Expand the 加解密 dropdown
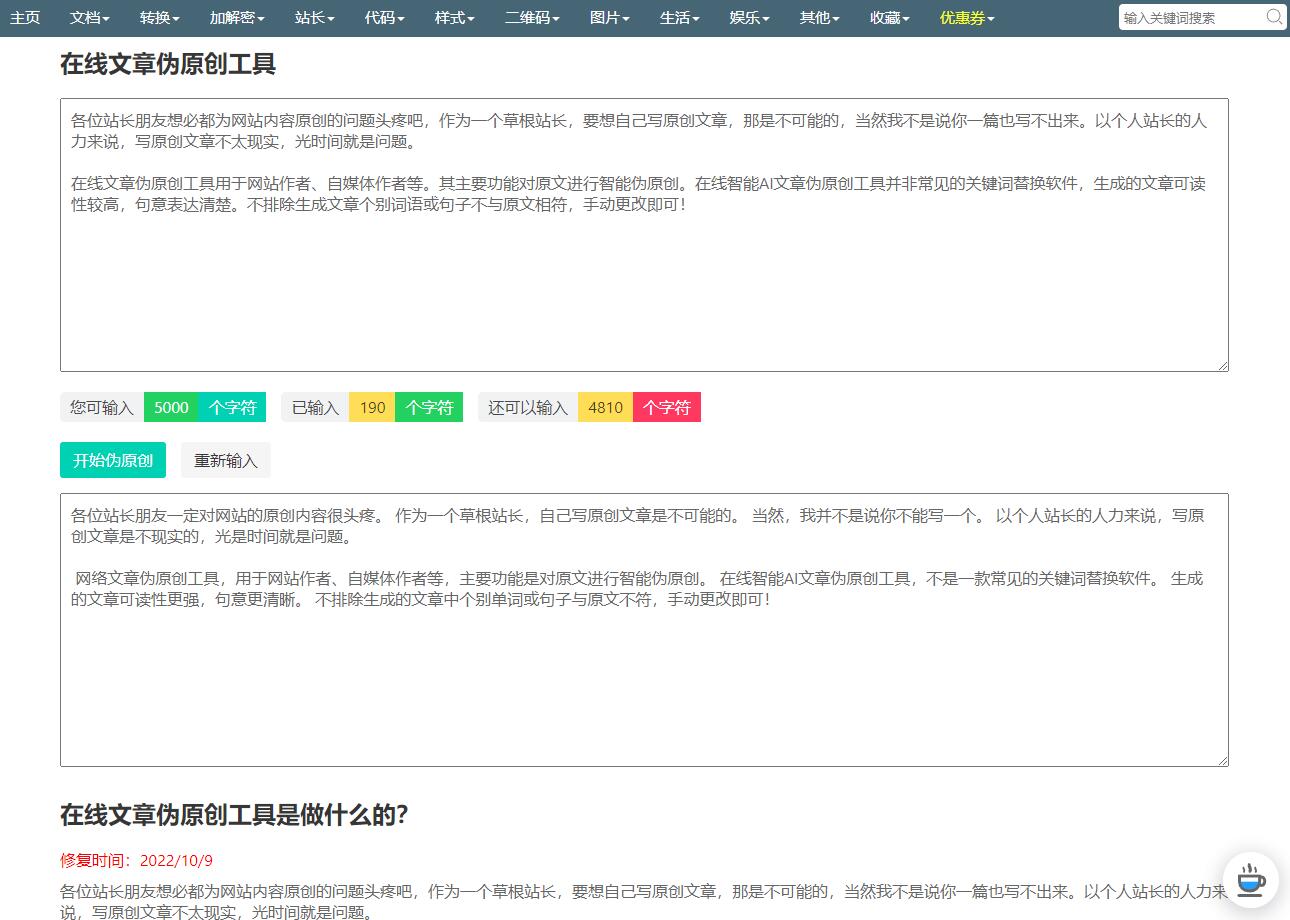Screen dimensions: 1290x920 tap(234, 17)
